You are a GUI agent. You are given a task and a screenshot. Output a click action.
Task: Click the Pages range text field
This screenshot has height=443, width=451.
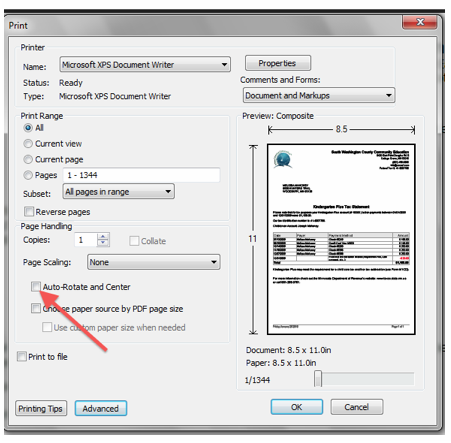142,175
